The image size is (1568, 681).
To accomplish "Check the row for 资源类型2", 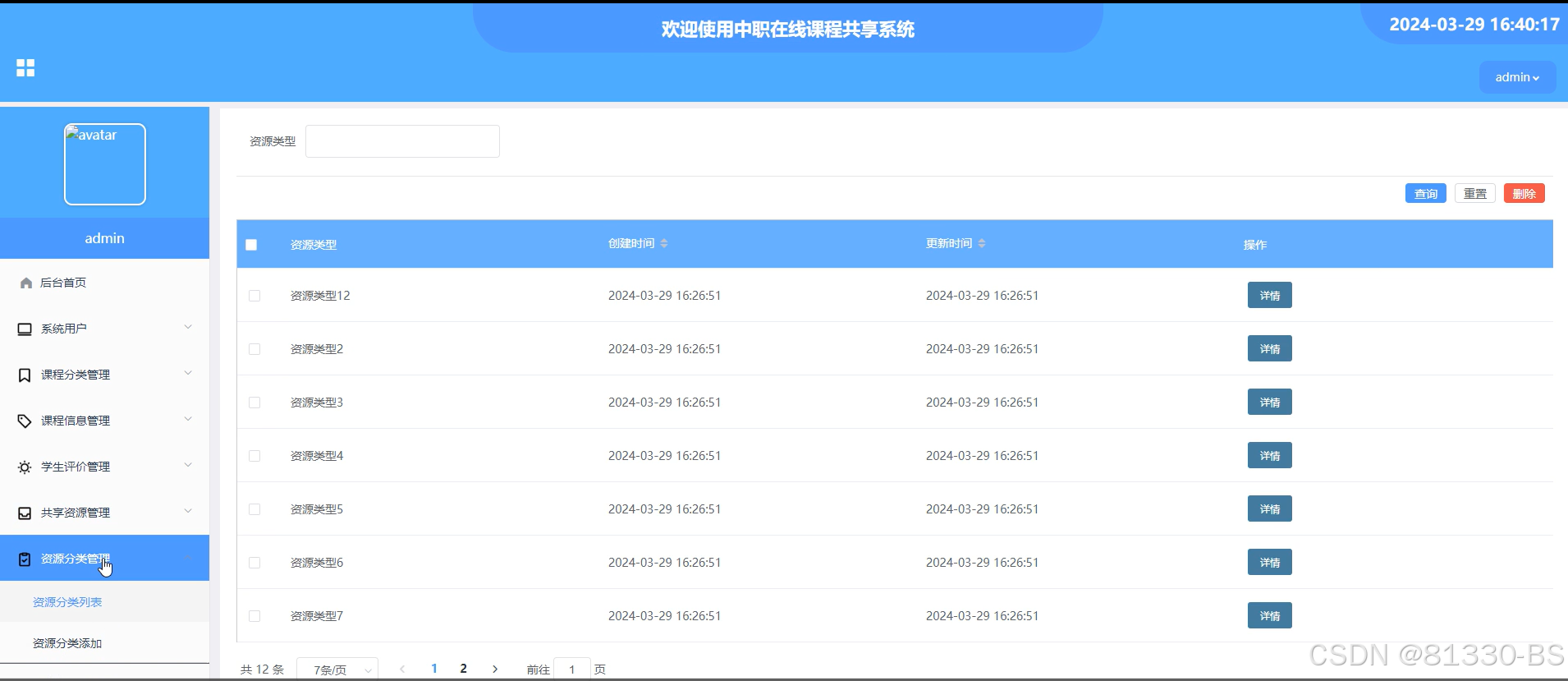I will coord(254,349).
